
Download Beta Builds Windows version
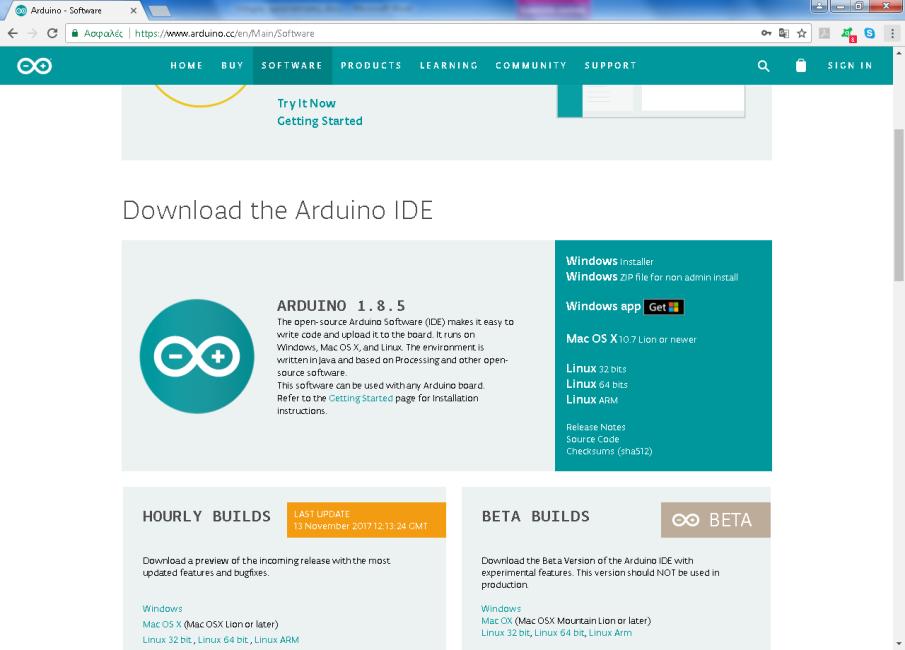click(501, 608)
